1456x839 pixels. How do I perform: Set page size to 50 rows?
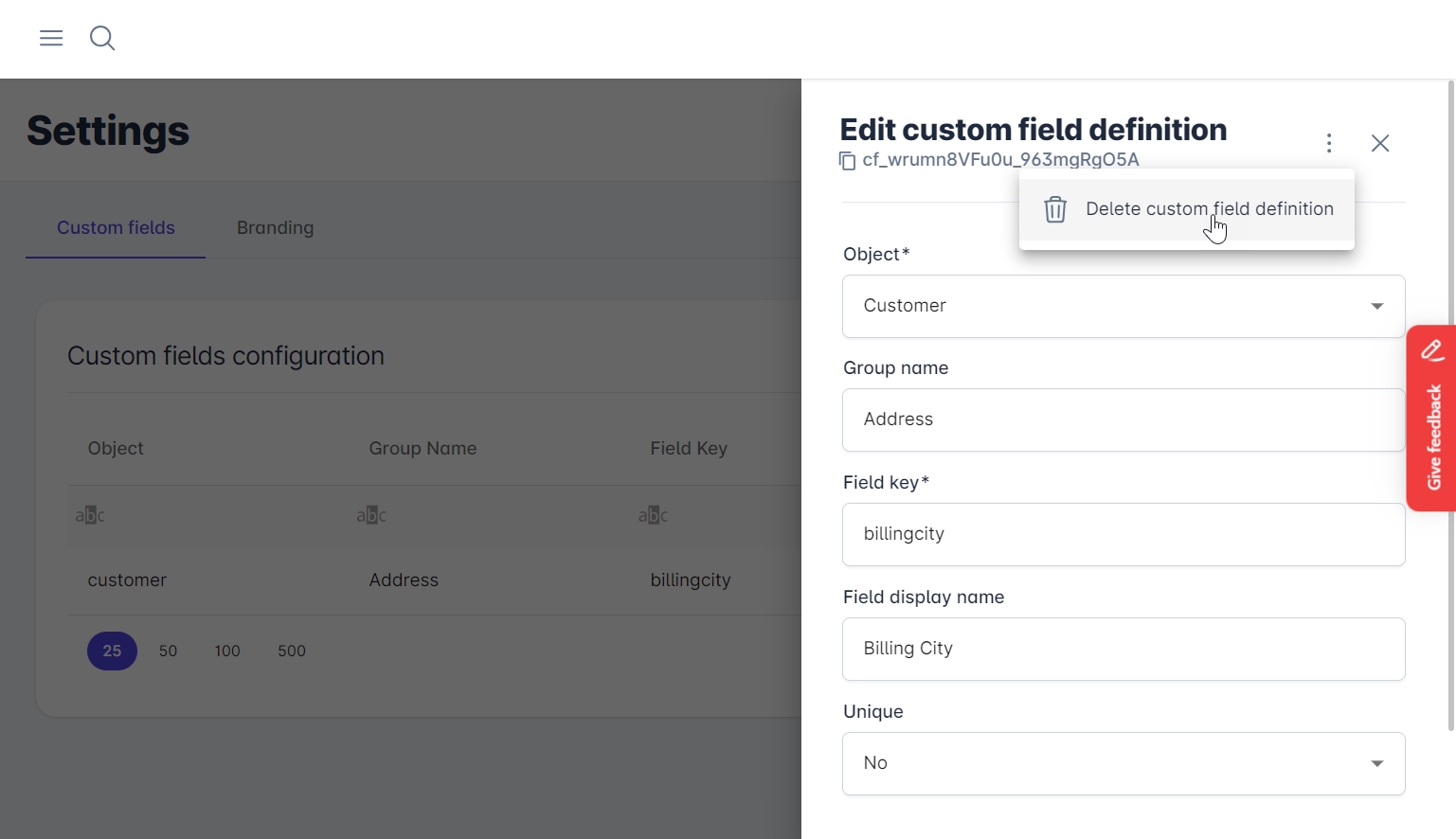pos(168,651)
